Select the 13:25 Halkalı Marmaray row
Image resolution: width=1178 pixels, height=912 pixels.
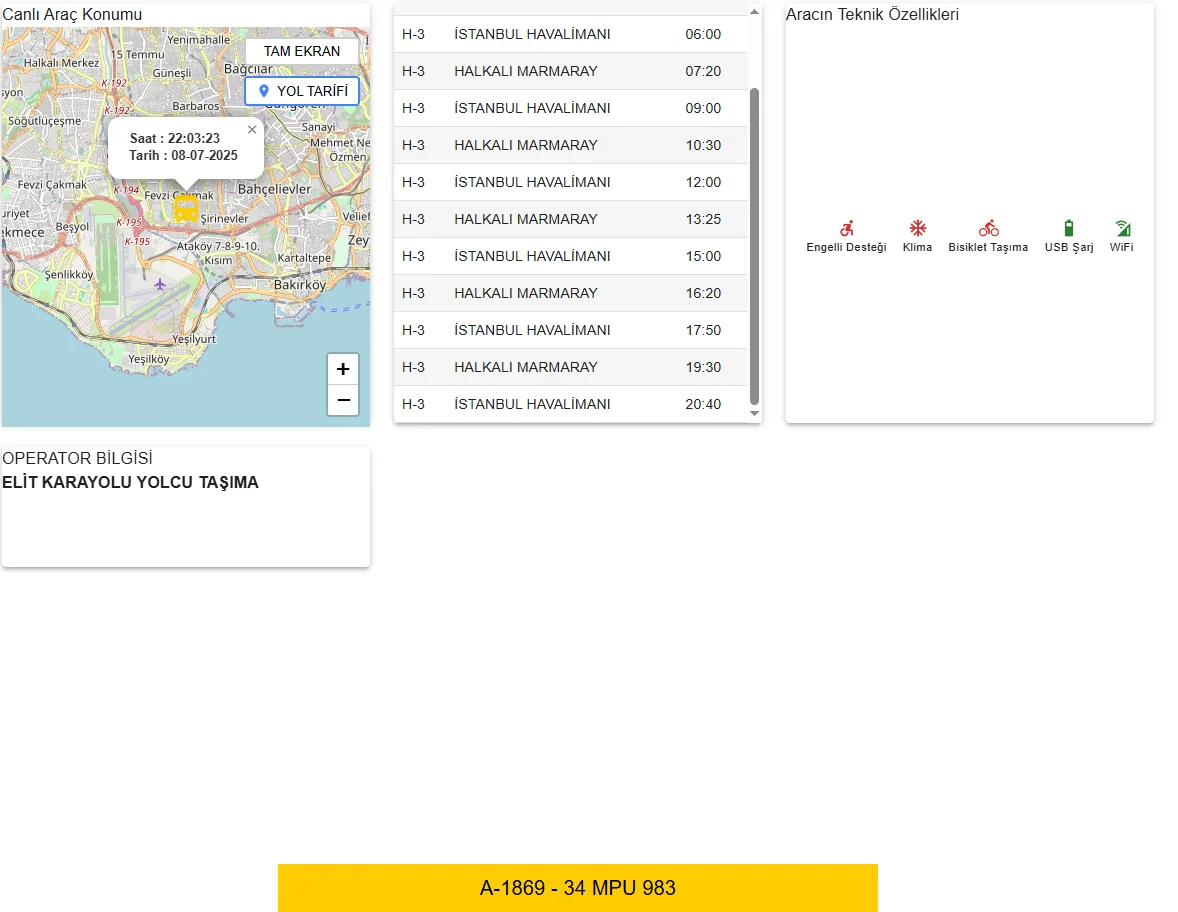570,219
